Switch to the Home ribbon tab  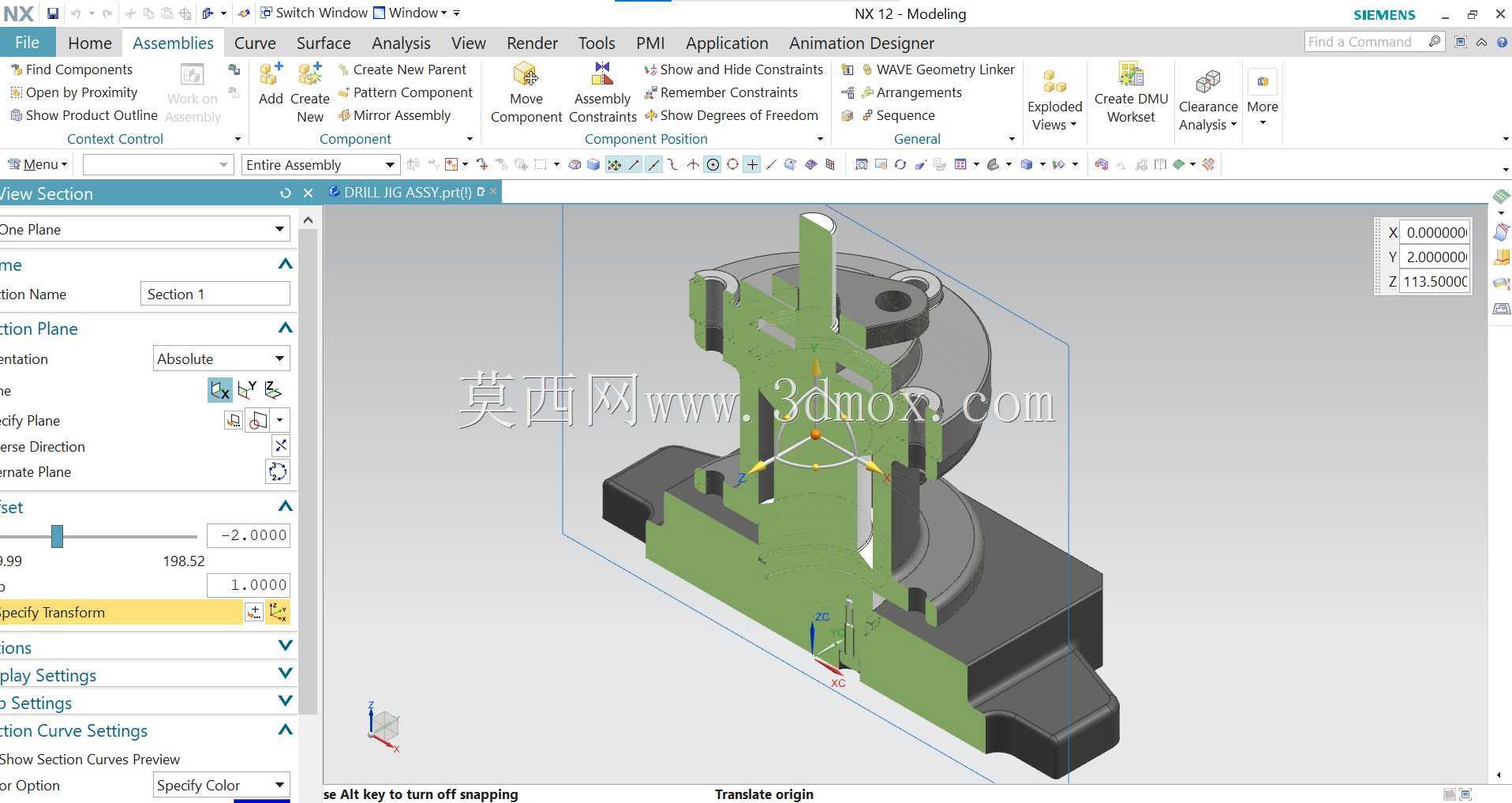coord(90,43)
